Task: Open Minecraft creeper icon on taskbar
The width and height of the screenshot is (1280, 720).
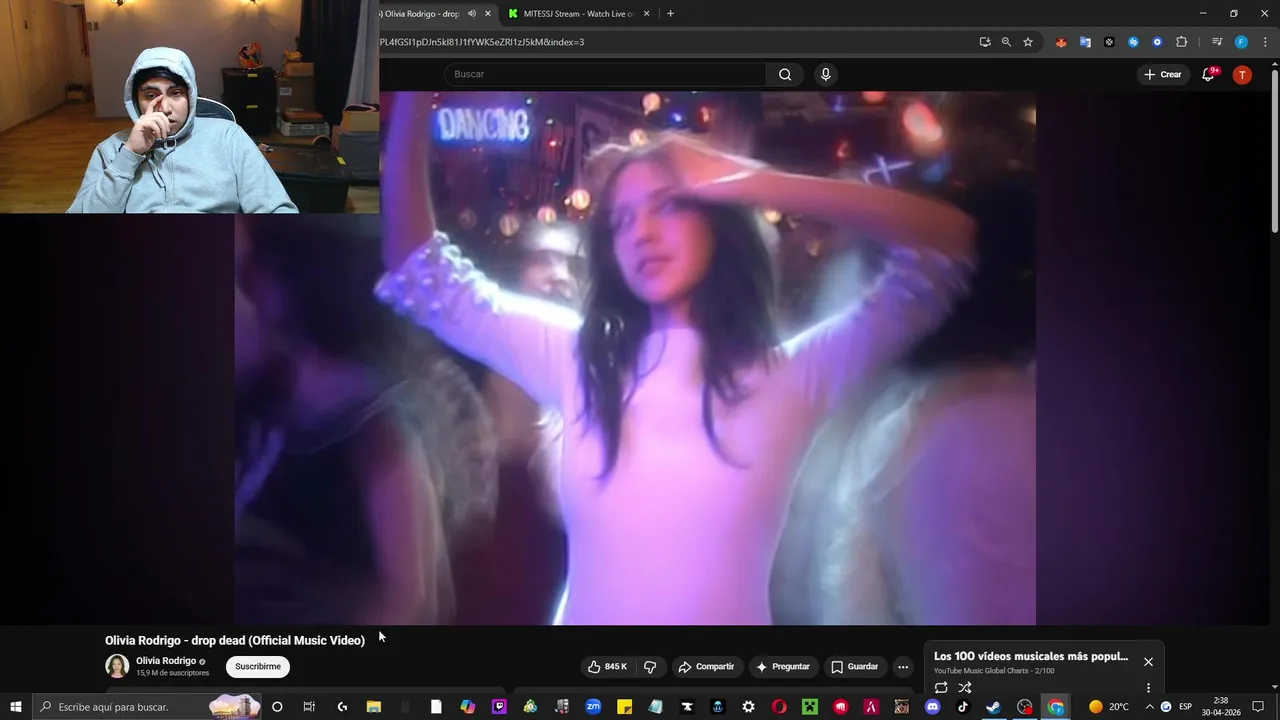Action: (x=810, y=707)
